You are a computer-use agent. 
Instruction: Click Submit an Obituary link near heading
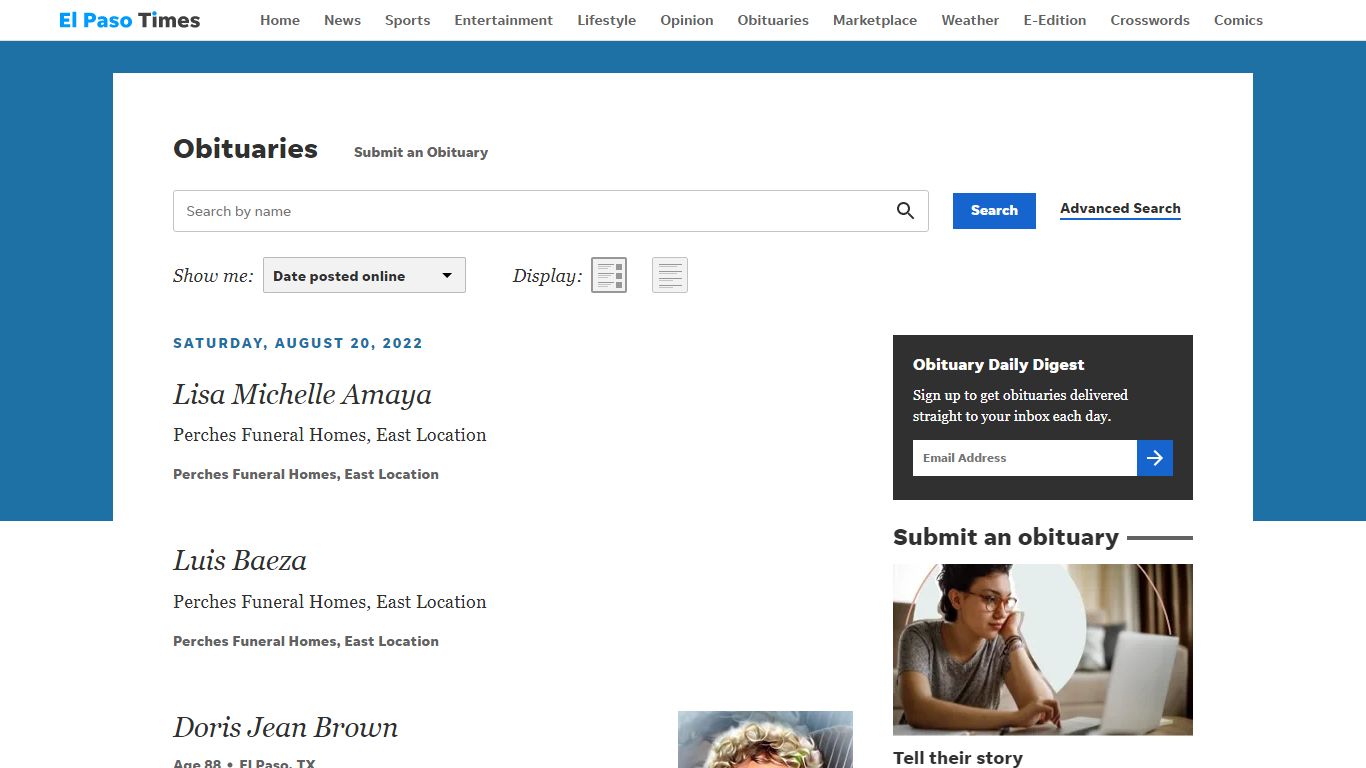pos(421,152)
